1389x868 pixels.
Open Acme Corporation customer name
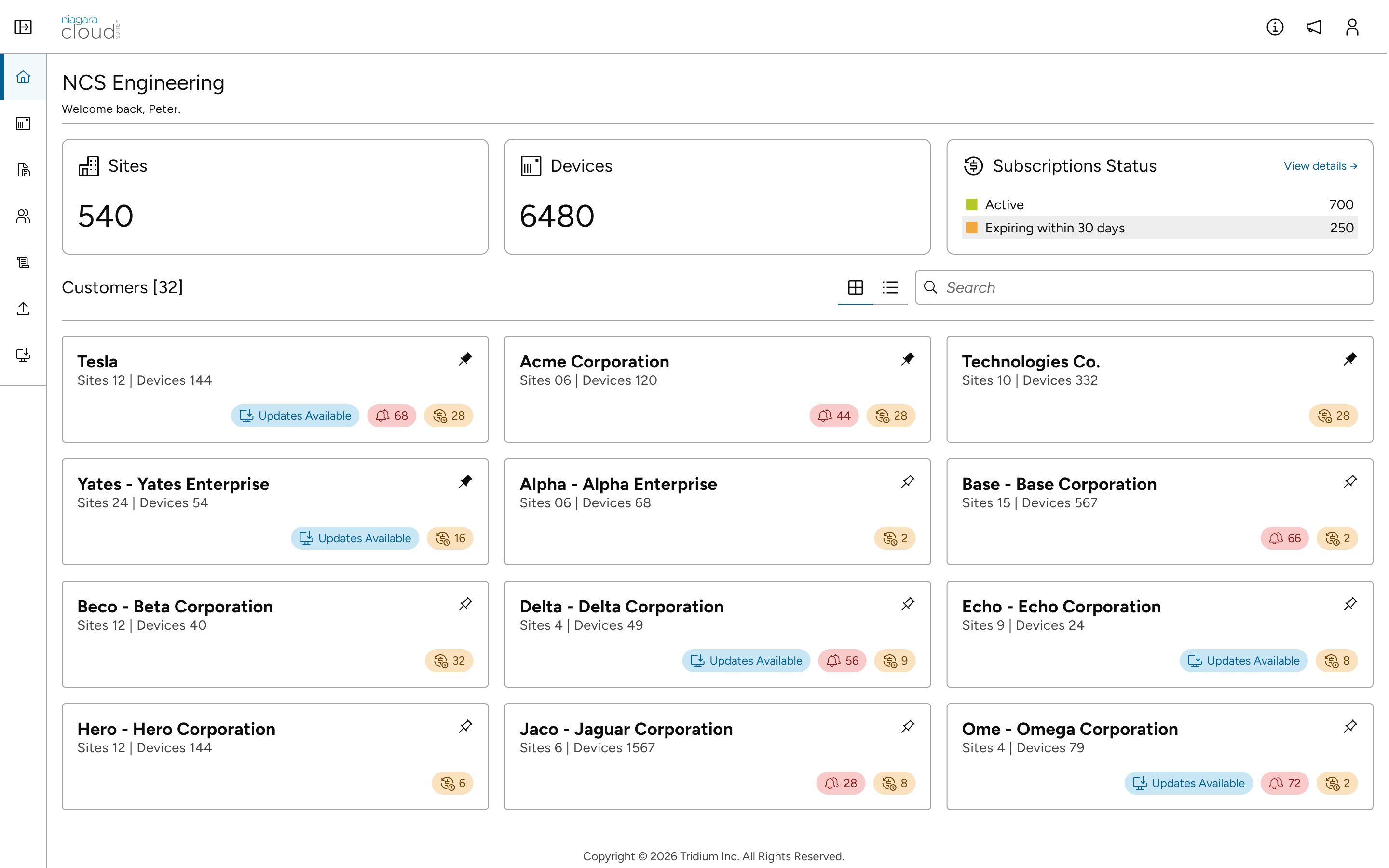pos(594,362)
